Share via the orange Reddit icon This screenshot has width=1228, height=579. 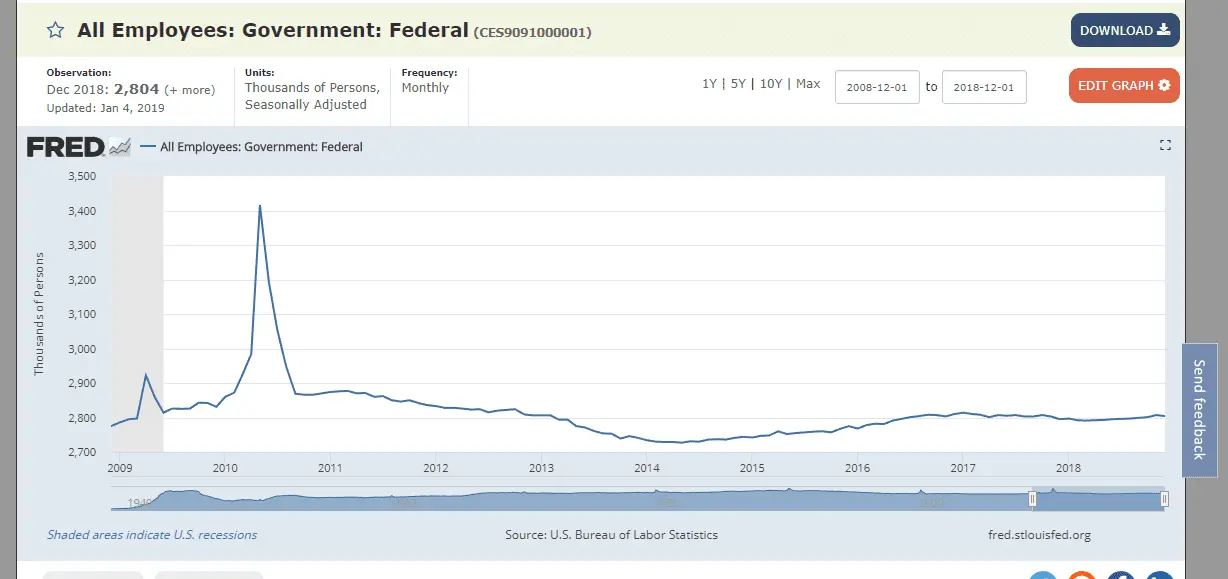pyautogui.click(x=1082, y=576)
